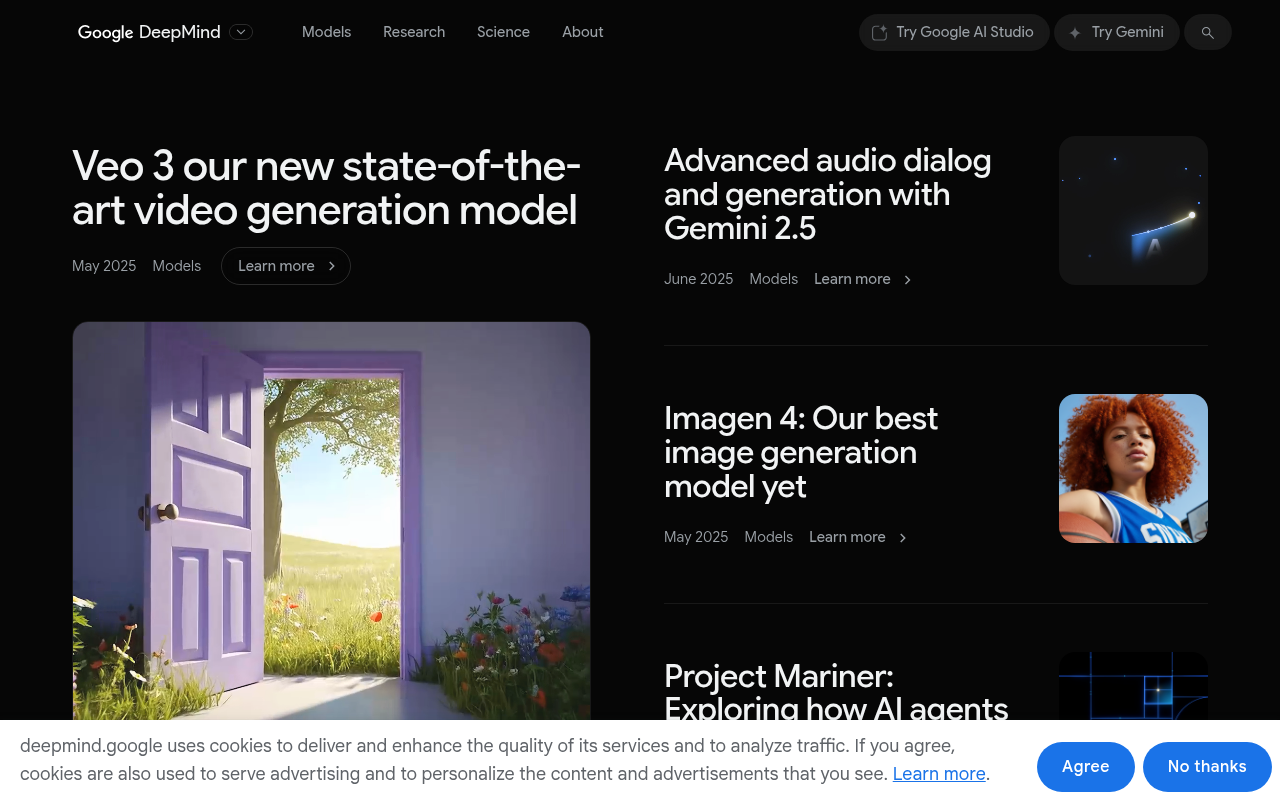The width and height of the screenshot is (1280, 800).
Task: Agree to the cookie policy
Action: click(1085, 766)
